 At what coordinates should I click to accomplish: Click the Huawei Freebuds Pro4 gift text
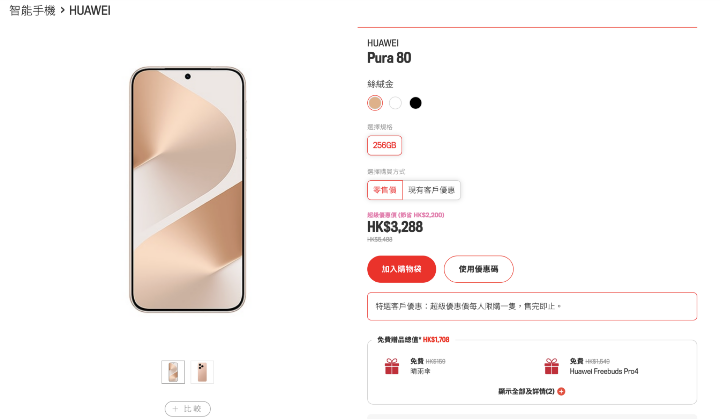coord(604,371)
